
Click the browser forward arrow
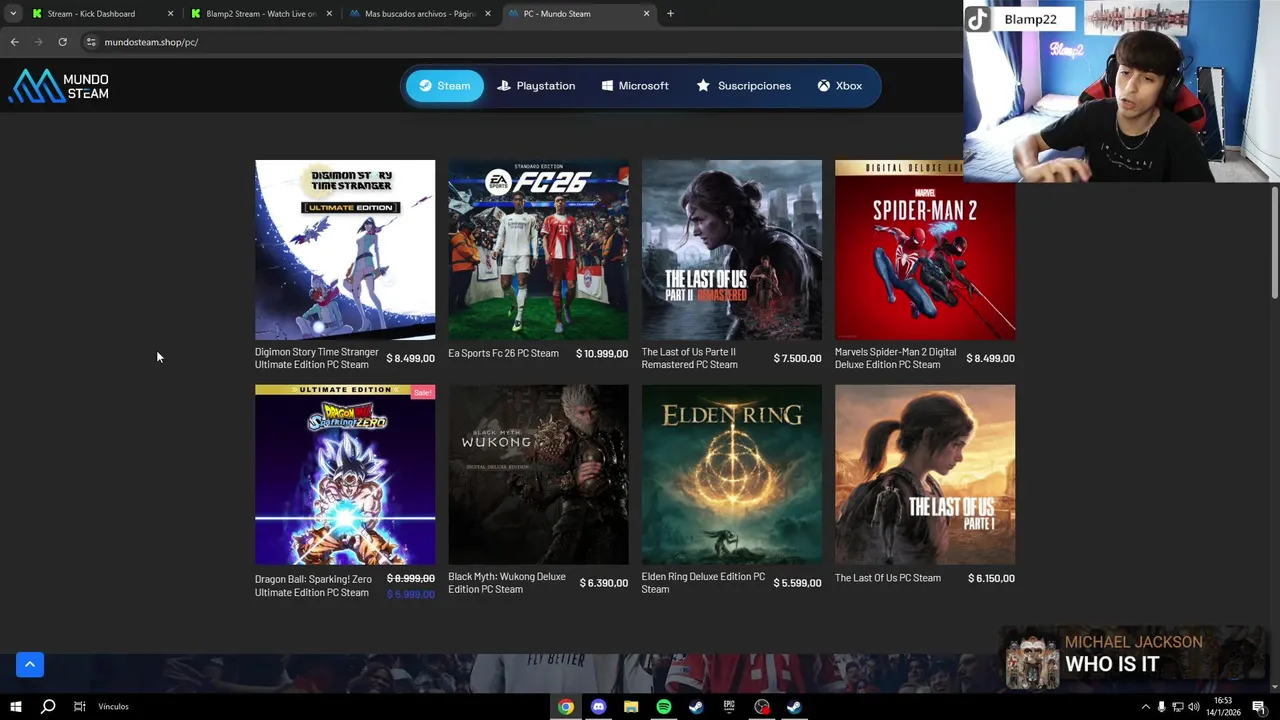point(38,42)
